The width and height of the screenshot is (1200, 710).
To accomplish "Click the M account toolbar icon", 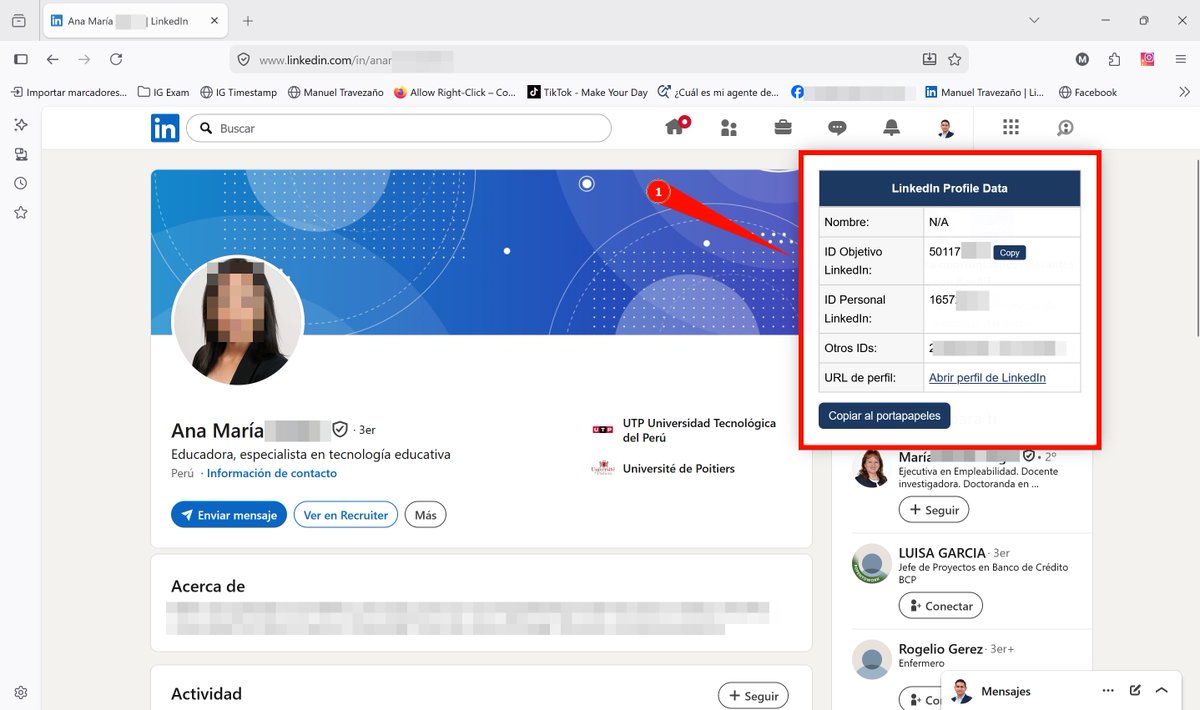I will click(x=1082, y=60).
